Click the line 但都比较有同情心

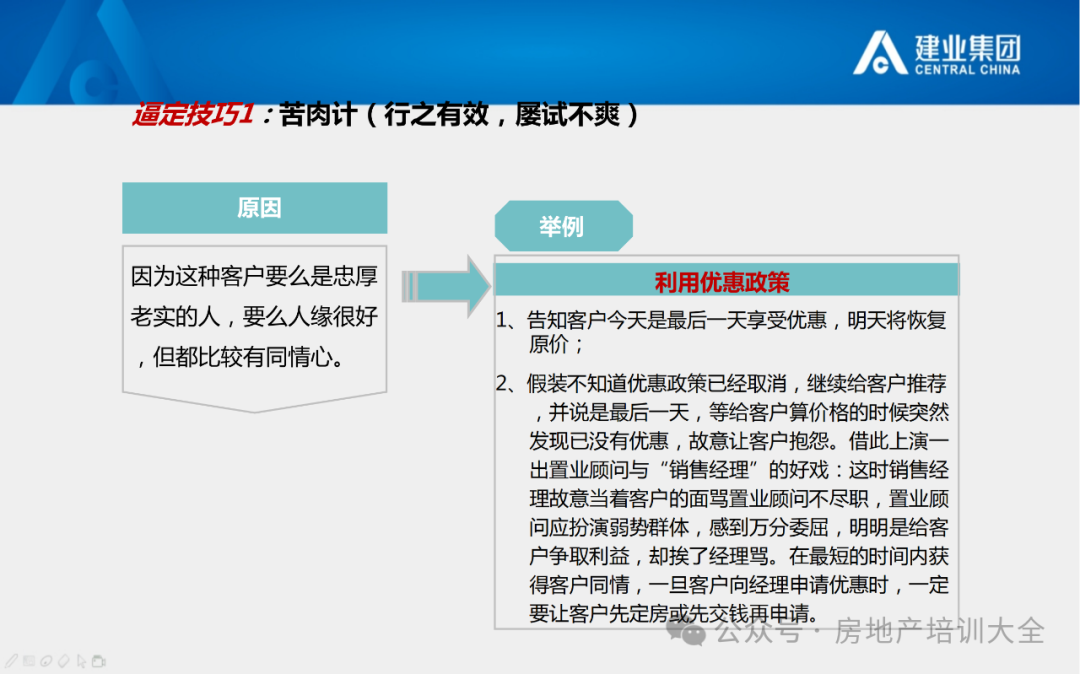click(241, 357)
